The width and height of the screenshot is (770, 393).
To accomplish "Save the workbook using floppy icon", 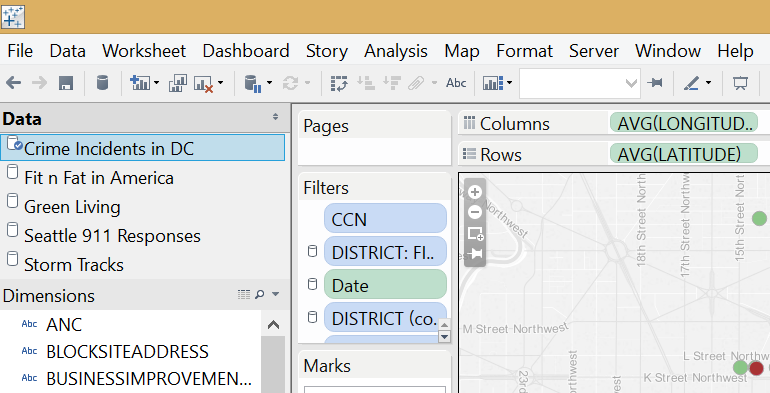I will coord(66,83).
